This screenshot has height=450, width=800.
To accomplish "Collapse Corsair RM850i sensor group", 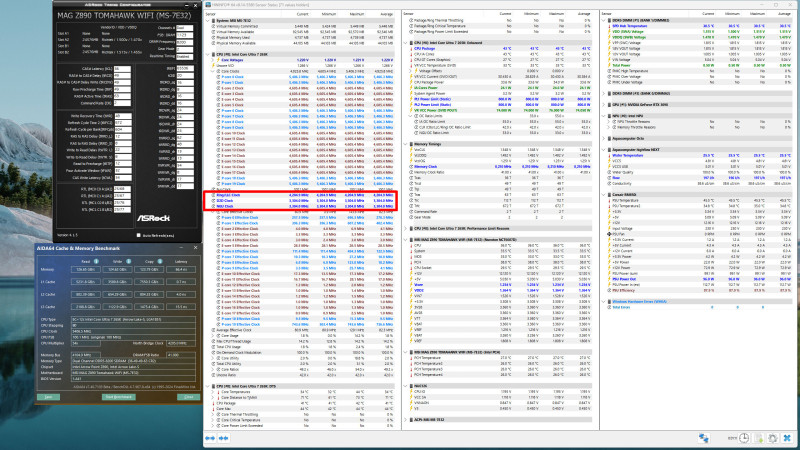I will [604, 194].
